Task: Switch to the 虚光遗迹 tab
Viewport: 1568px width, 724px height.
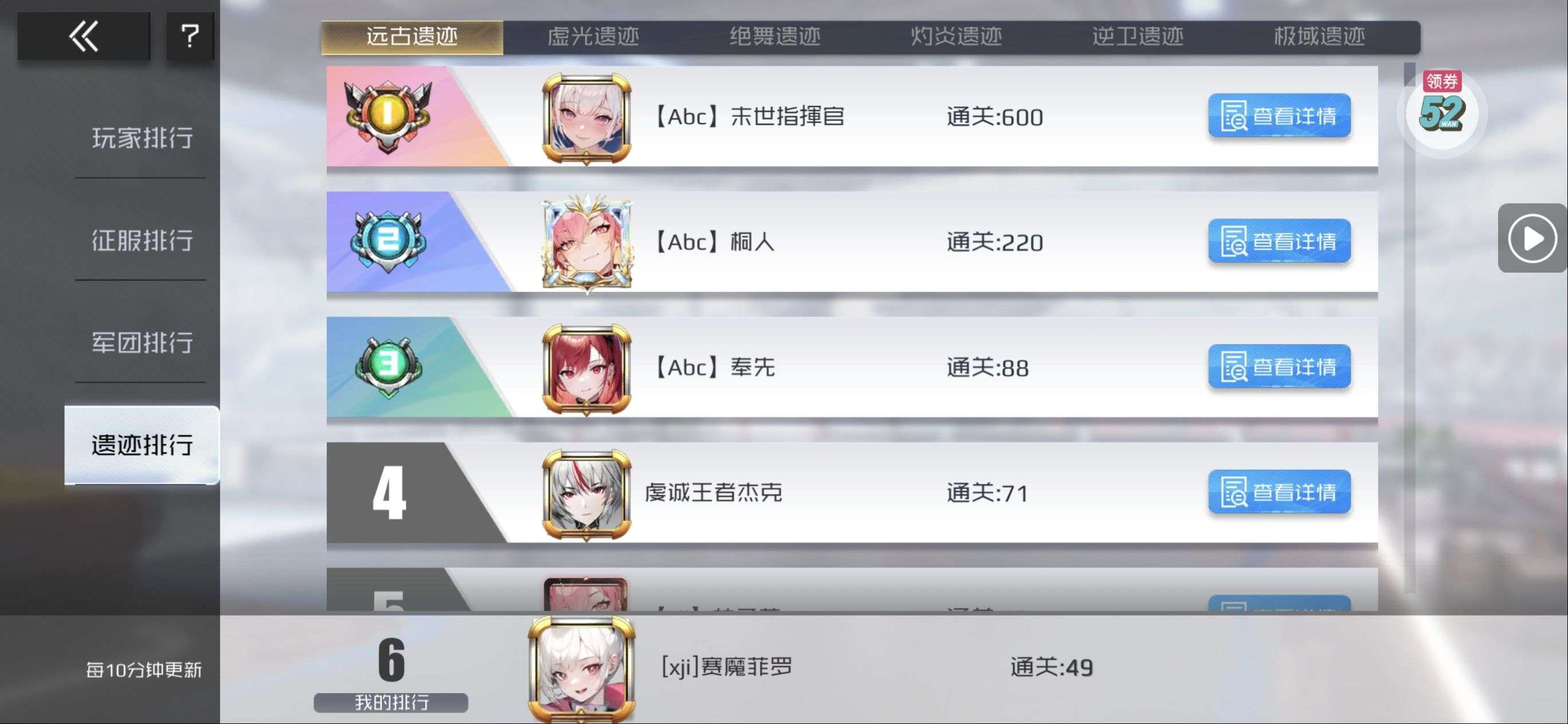Action: (x=594, y=37)
